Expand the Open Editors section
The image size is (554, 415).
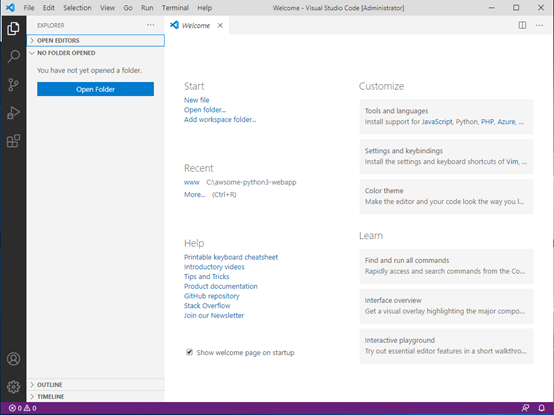click(x=95, y=40)
